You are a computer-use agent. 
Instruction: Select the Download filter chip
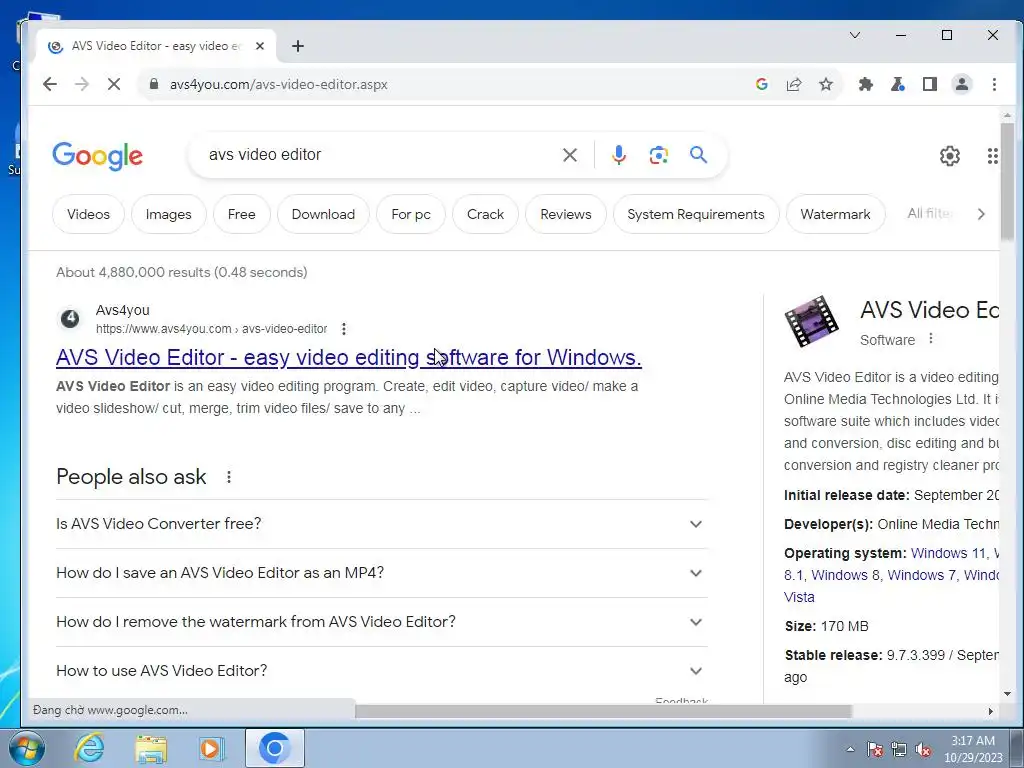point(323,214)
